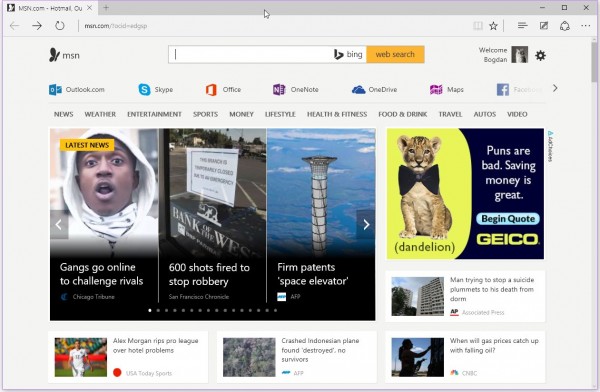
Task: Open the MONEY navigation tab
Action: (x=241, y=114)
